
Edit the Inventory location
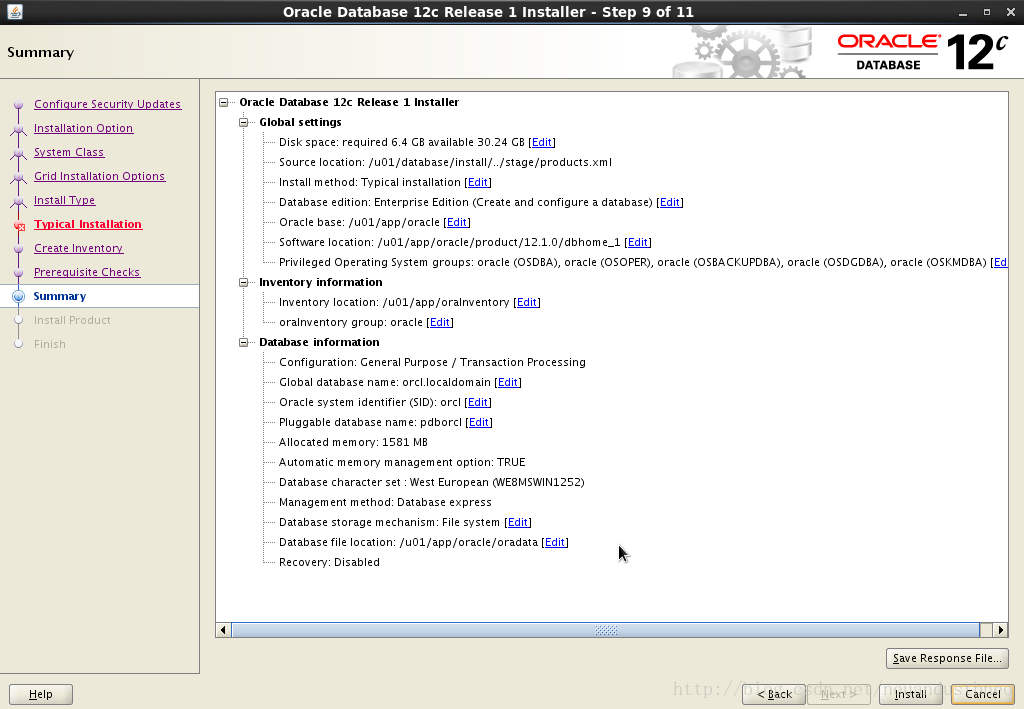[526, 302]
